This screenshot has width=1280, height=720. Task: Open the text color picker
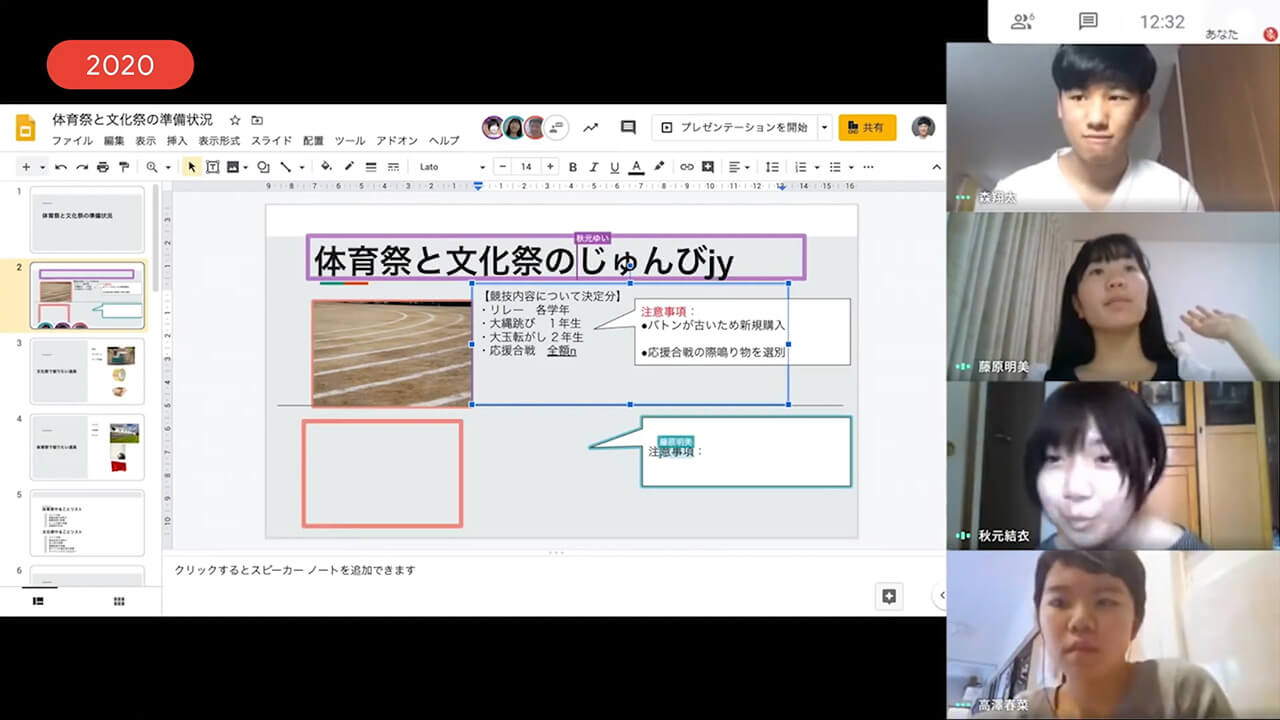click(637, 167)
